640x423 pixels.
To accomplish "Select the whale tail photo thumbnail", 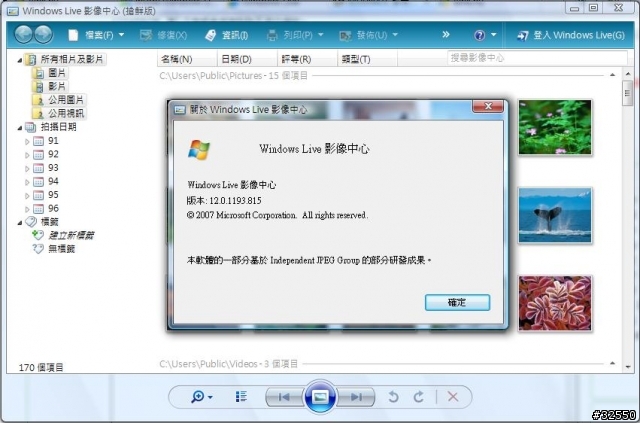I will [x=555, y=215].
